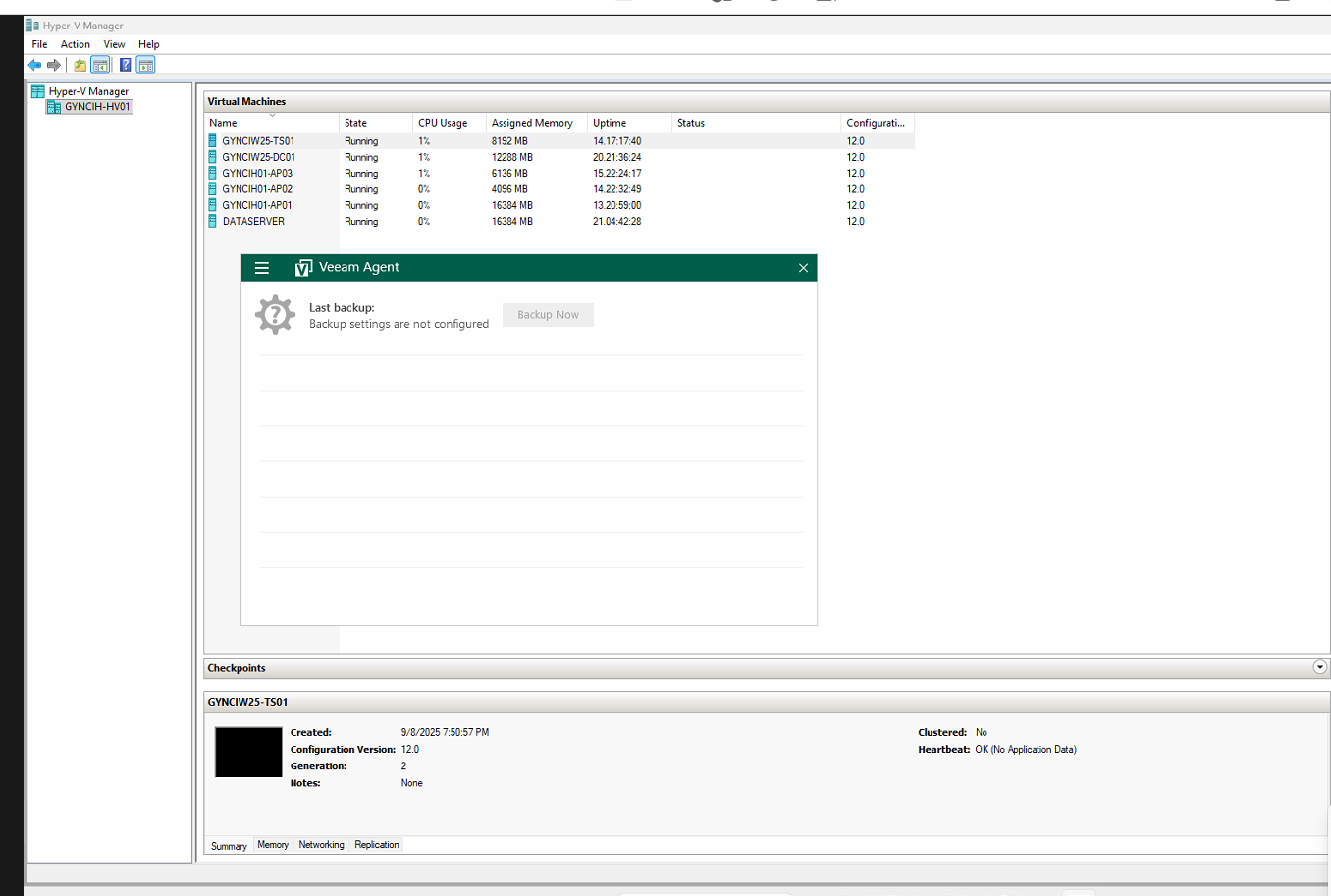Switch to the Summary tab
Image resolution: width=1331 pixels, height=896 pixels.
(229, 846)
